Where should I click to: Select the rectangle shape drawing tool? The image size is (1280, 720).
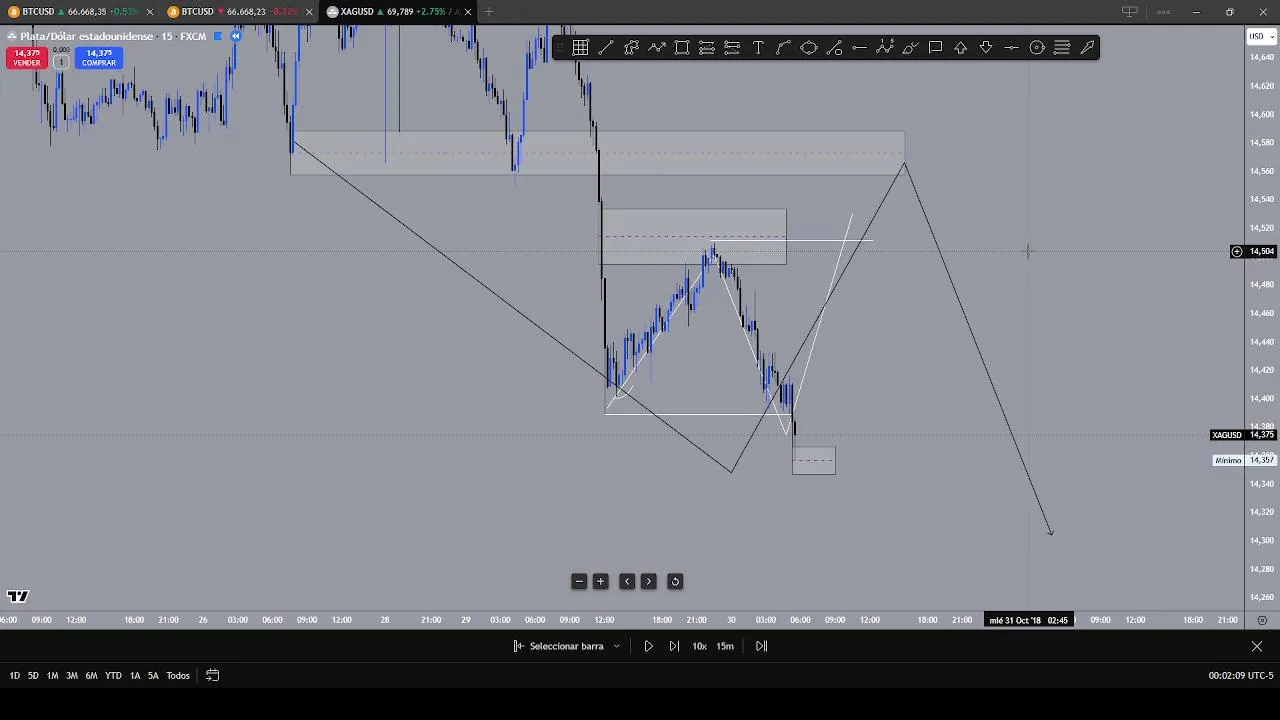682,47
